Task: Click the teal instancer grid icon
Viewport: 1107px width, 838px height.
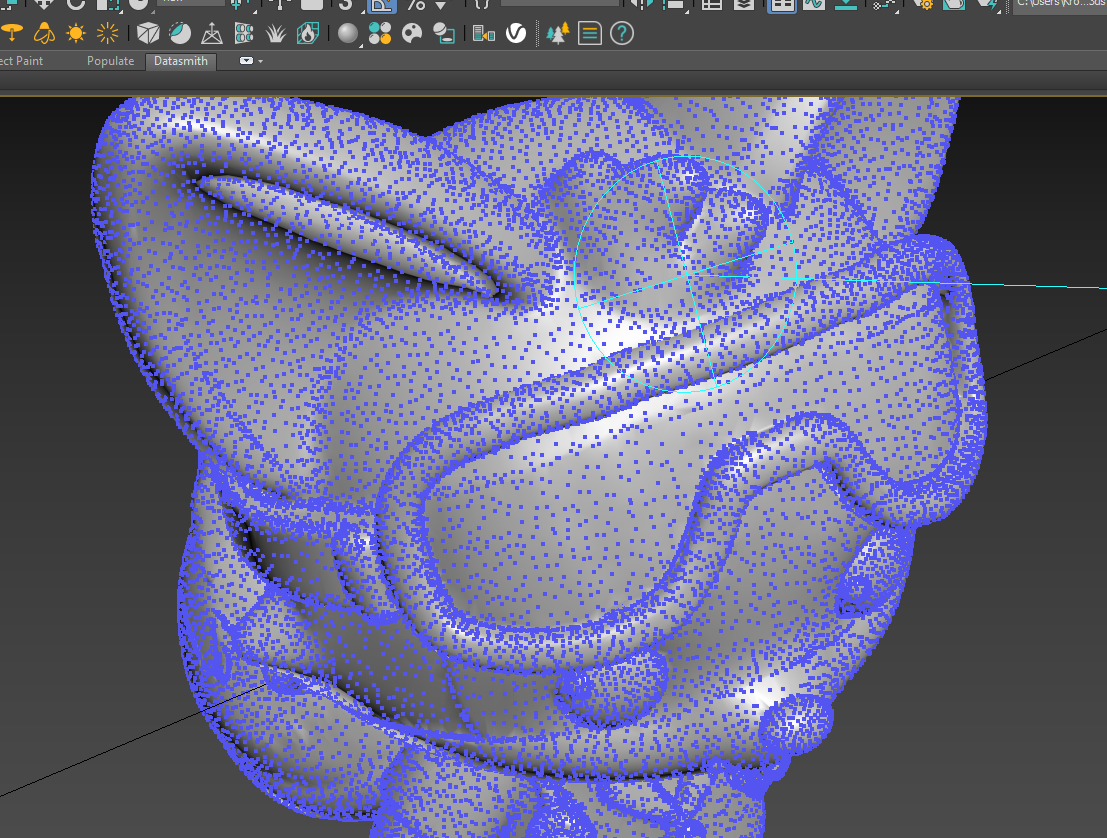Action: coord(244,33)
